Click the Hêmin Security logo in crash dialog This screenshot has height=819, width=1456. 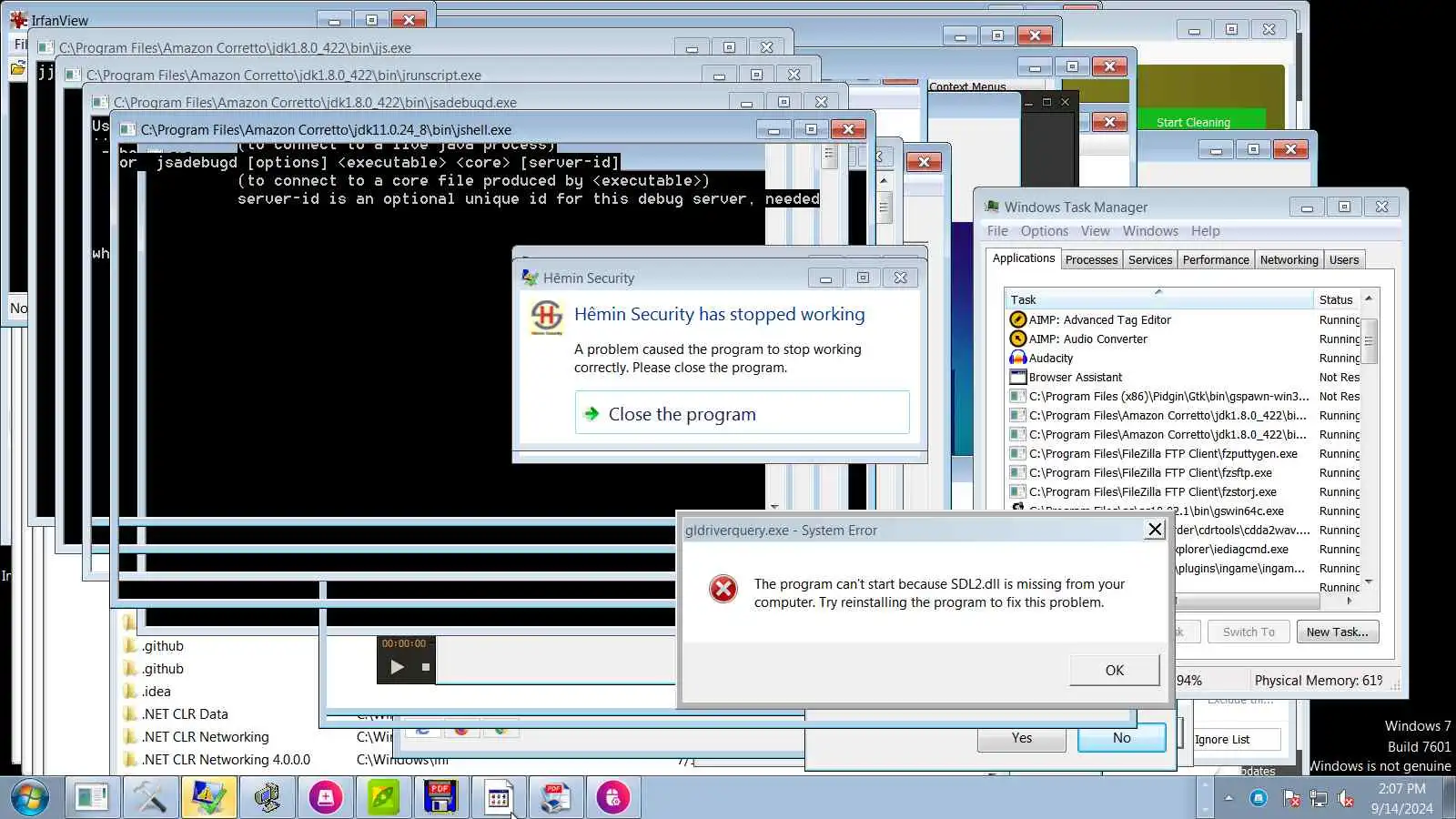[x=546, y=318]
